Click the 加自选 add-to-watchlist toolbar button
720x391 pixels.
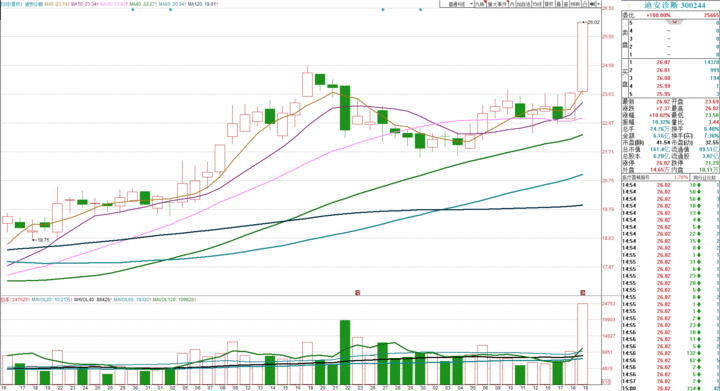523,4
